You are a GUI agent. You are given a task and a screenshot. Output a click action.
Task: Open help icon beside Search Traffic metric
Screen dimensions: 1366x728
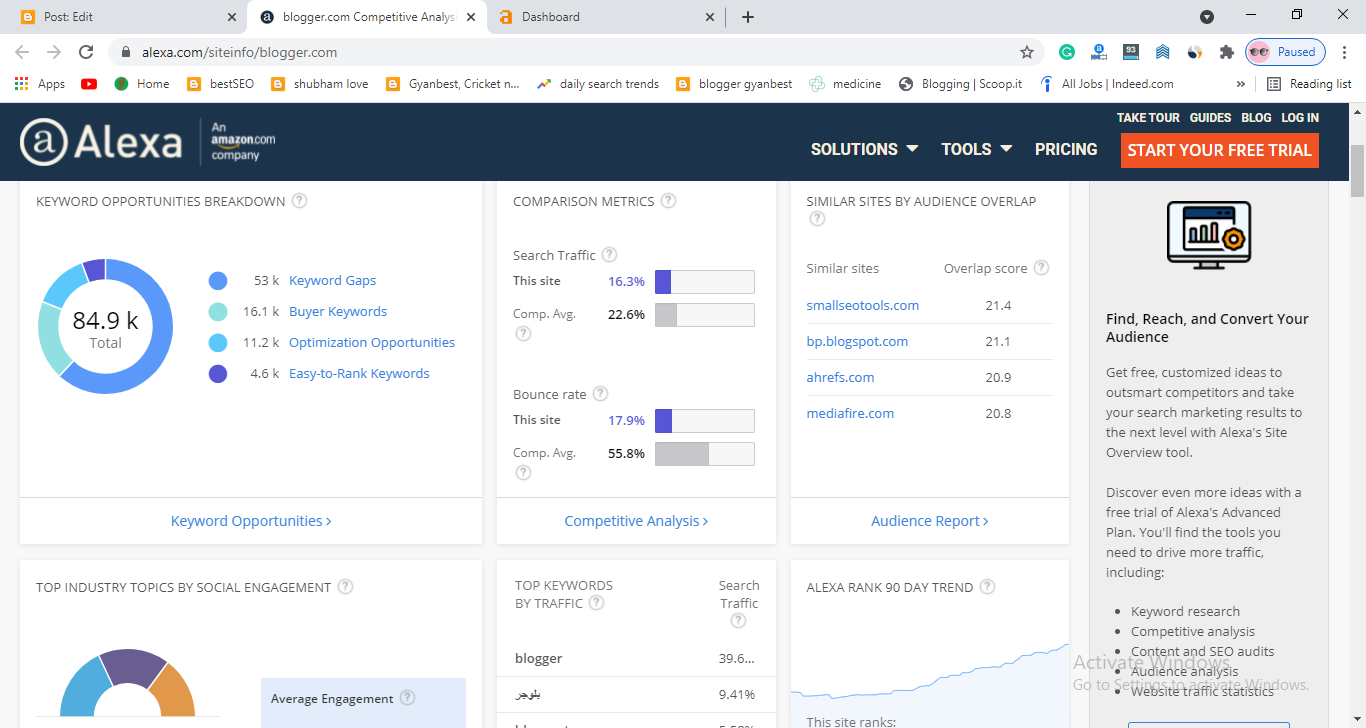[609, 255]
